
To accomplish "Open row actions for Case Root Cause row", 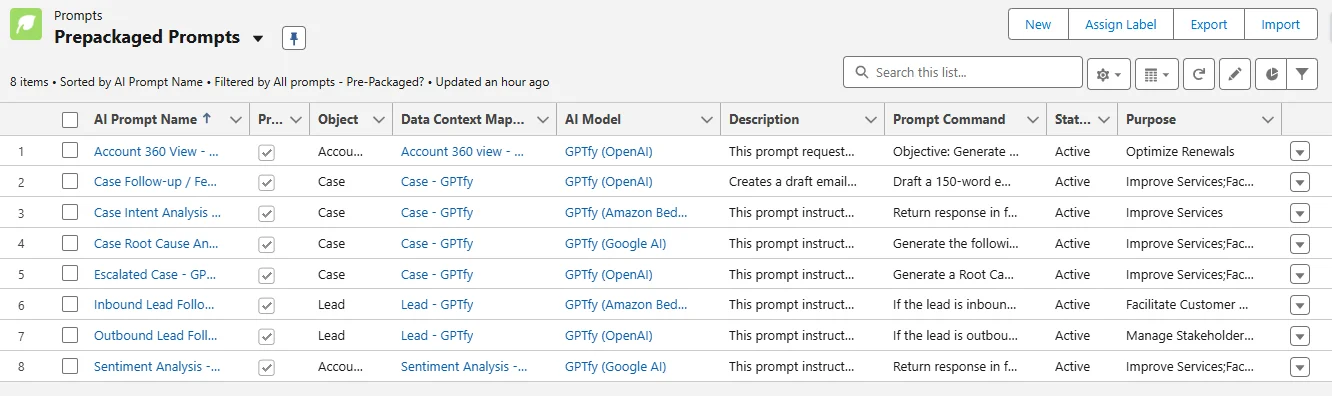I will point(1299,244).
